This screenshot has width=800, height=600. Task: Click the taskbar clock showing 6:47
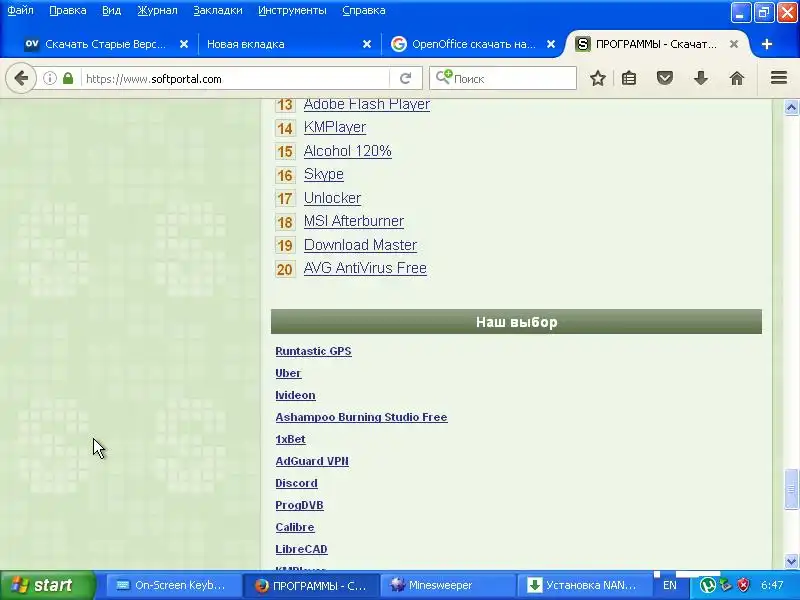tap(772, 585)
